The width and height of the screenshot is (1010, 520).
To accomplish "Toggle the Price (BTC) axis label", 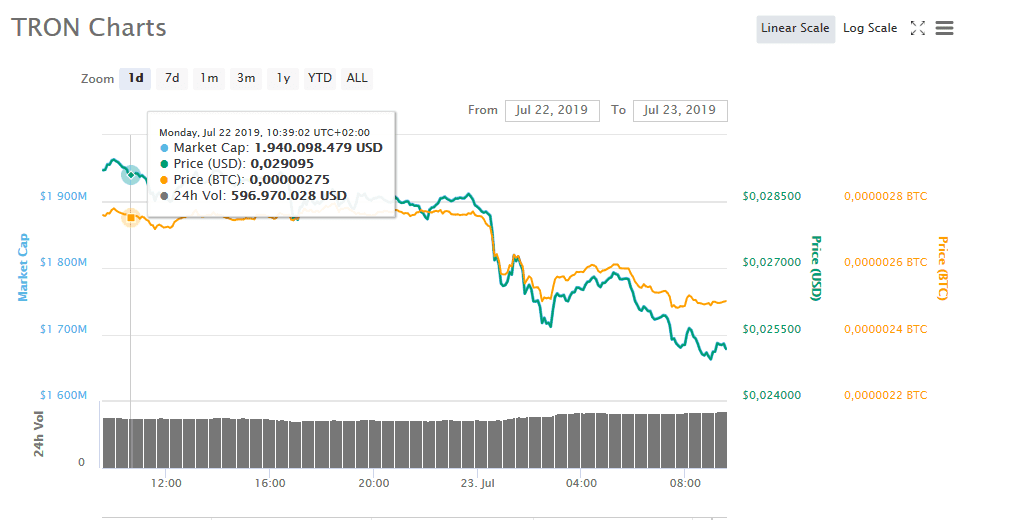I will tap(942, 267).
